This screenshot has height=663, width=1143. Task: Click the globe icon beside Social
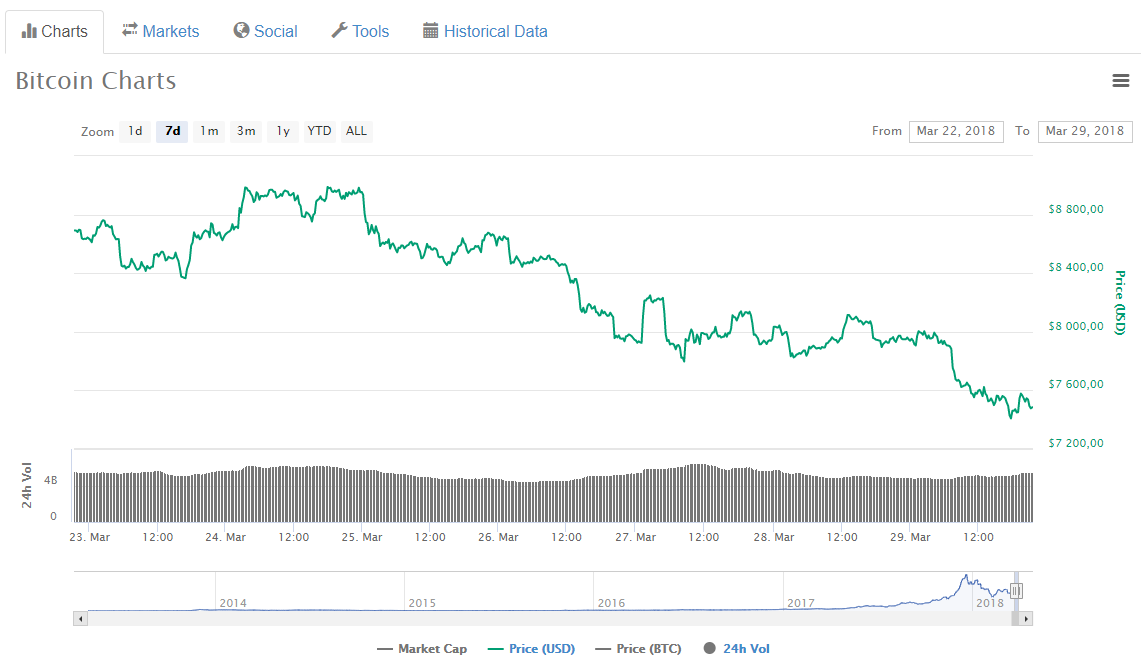coord(241,31)
